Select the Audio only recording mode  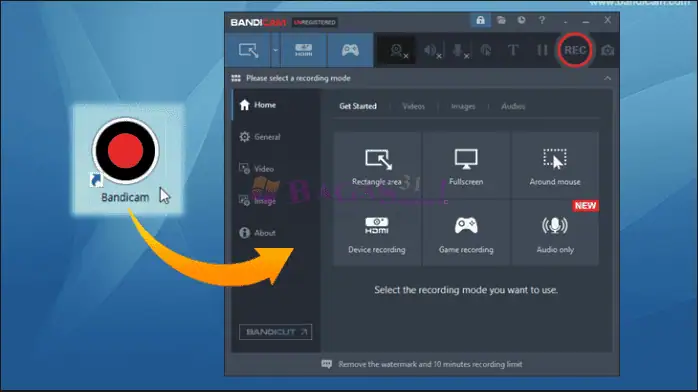click(x=555, y=233)
